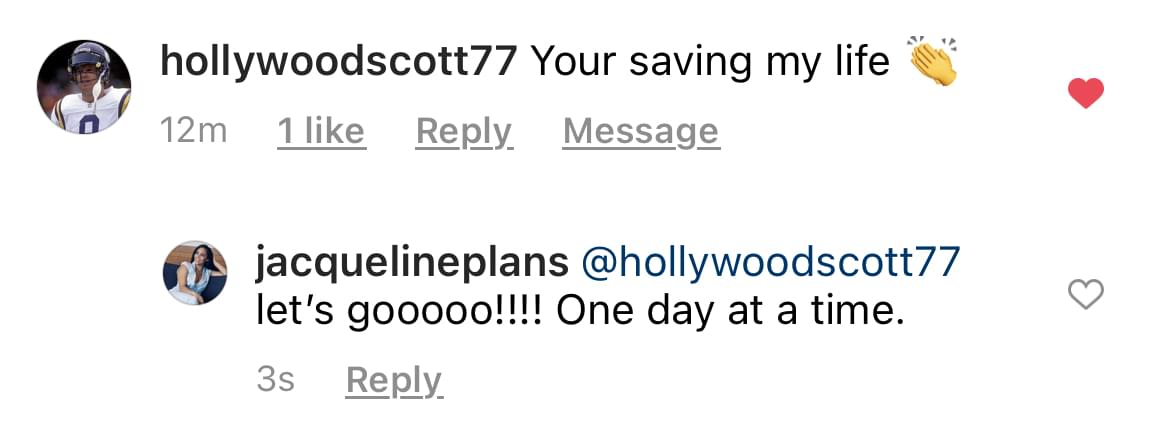Screen dimensions: 1170x445
Task: Unlike hollywoodscott77's comment with the red heart
Action: click(x=1086, y=95)
